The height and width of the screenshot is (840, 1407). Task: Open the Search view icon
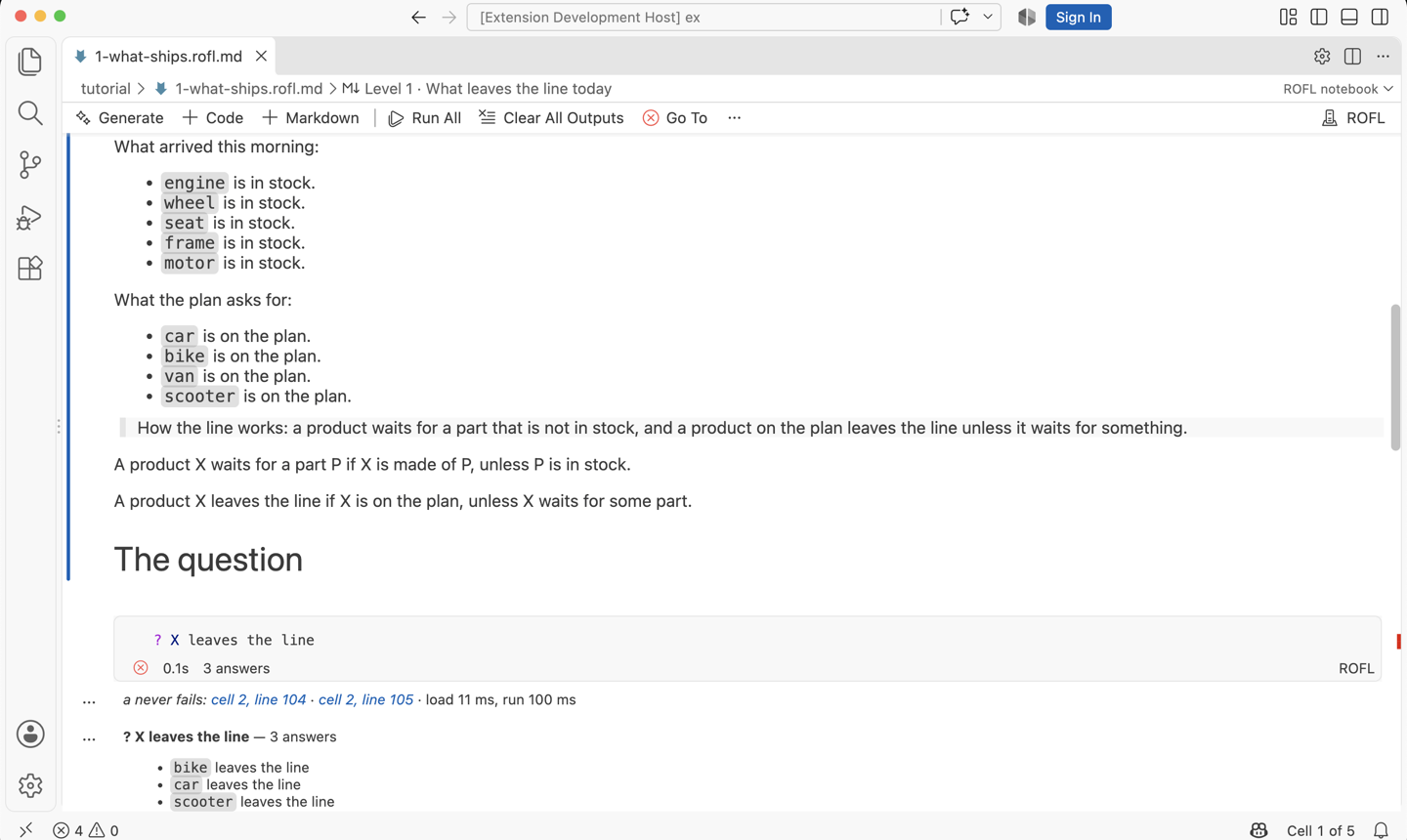30,113
